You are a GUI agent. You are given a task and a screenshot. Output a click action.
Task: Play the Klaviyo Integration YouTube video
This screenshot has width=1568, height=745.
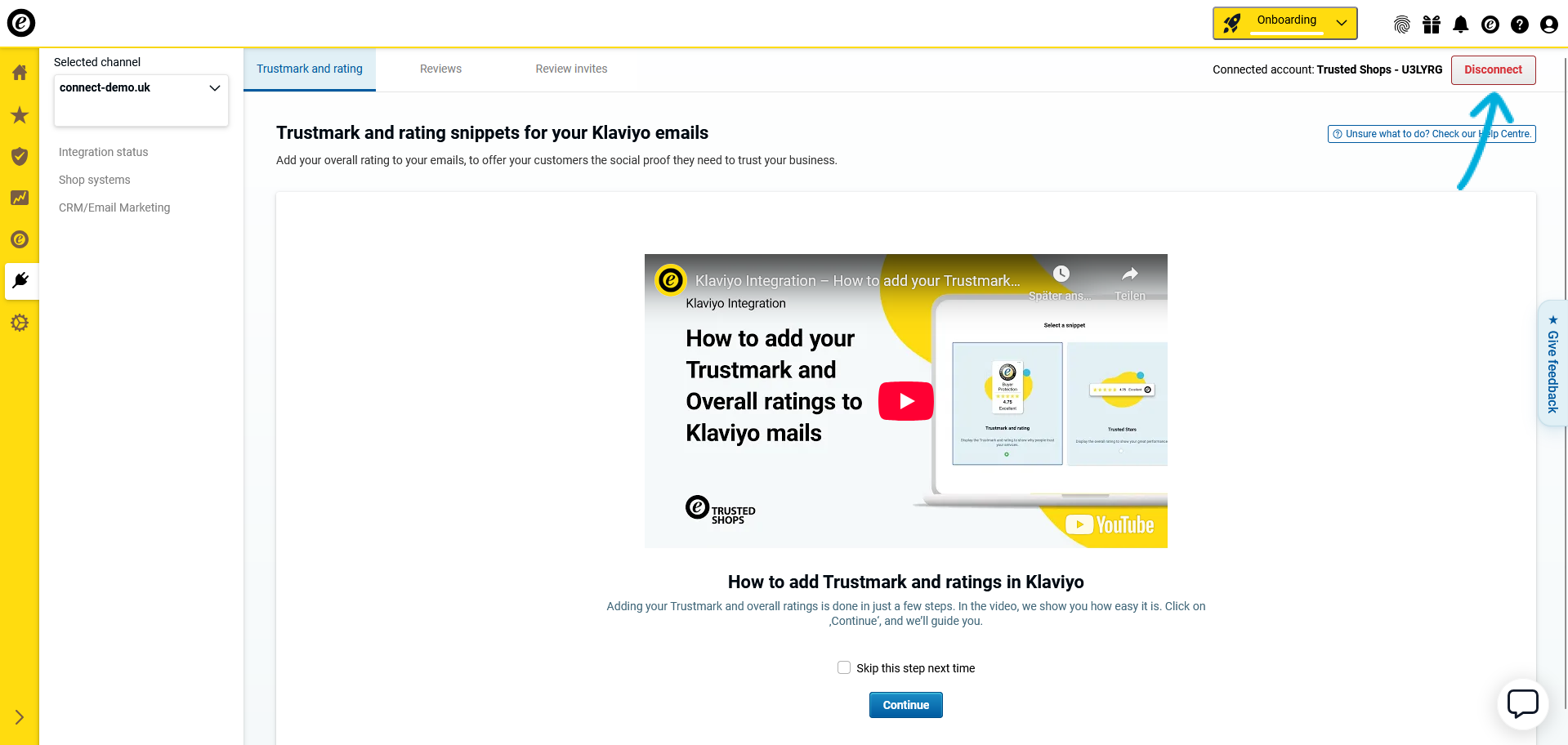pyautogui.click(x=905, y=401)
